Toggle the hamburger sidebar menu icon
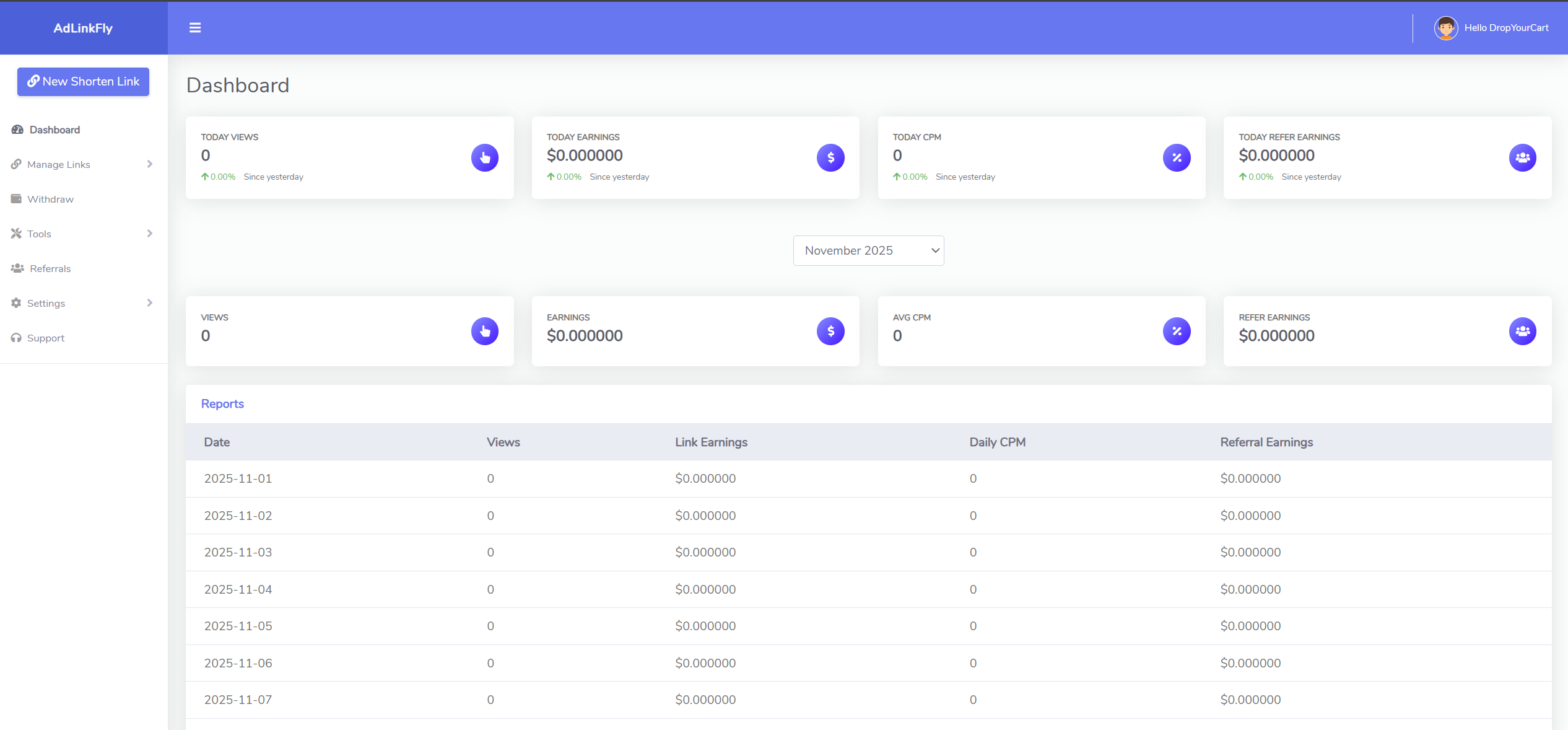 (195, 28)
